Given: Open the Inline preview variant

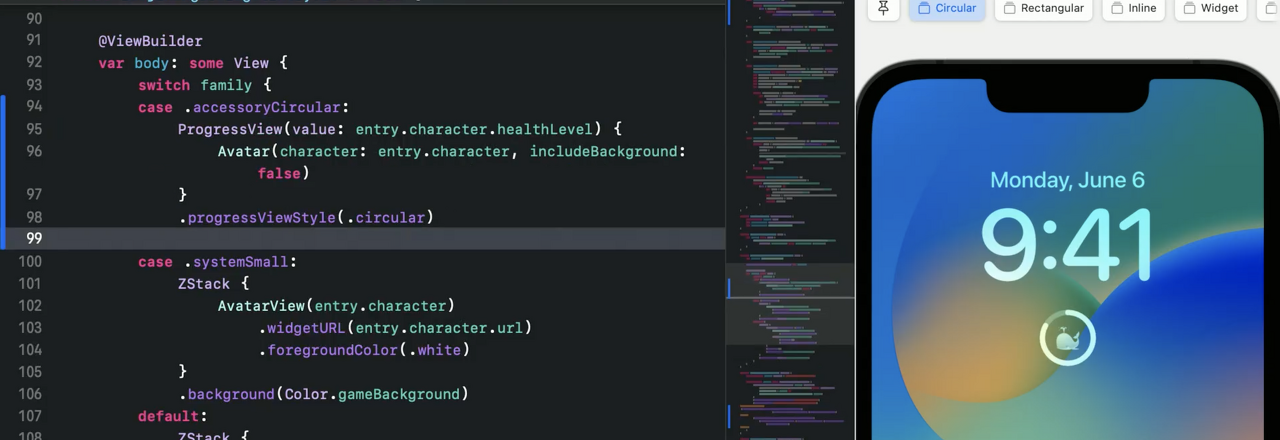Looking at the screenshot, I should click(1133, 8).
